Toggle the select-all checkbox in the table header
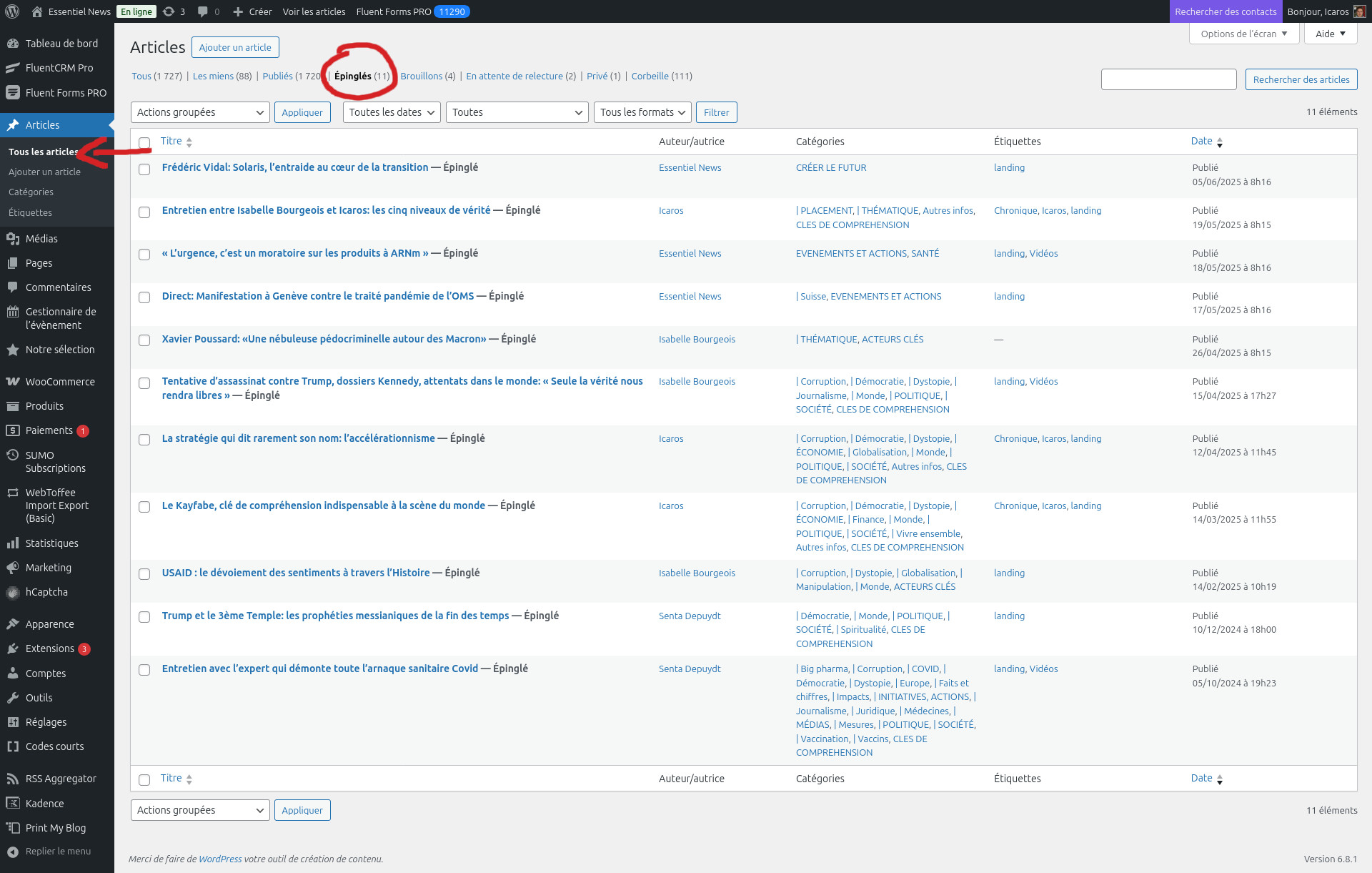 click(144, 142)
